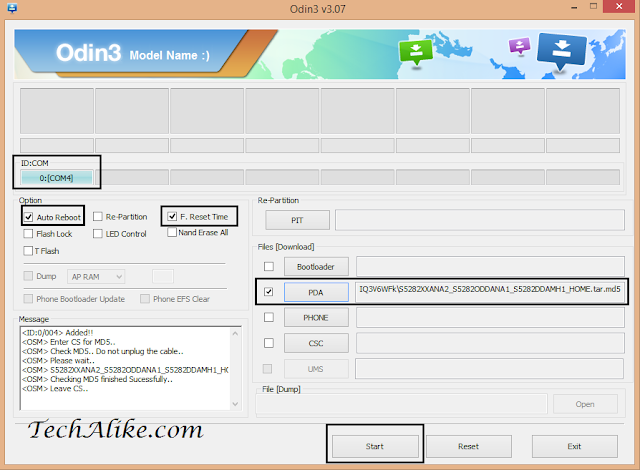Minimize the Odin3 window
640x470 pixels.
[x=574, y=7]
